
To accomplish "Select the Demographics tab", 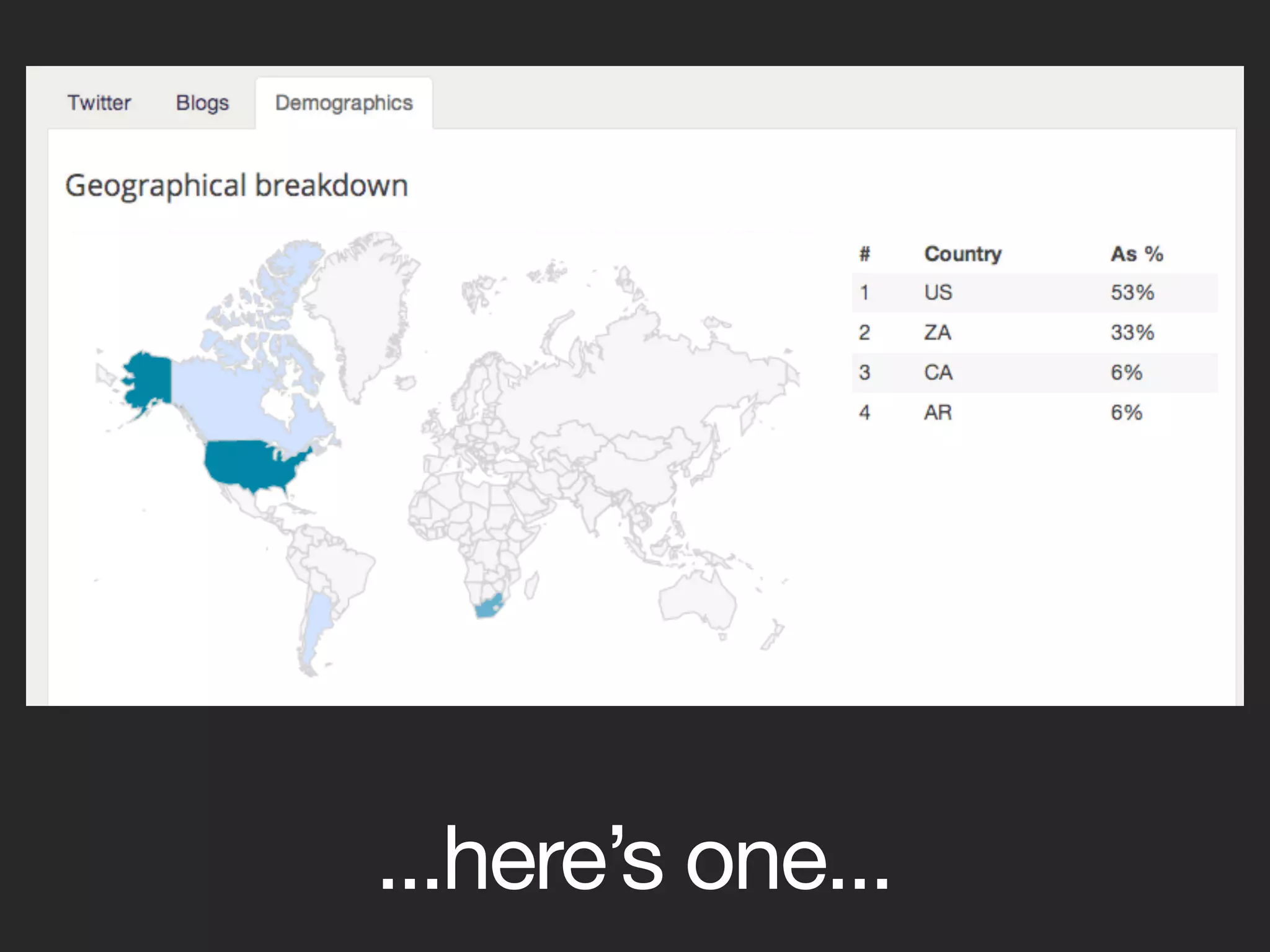I will [344, 103].
